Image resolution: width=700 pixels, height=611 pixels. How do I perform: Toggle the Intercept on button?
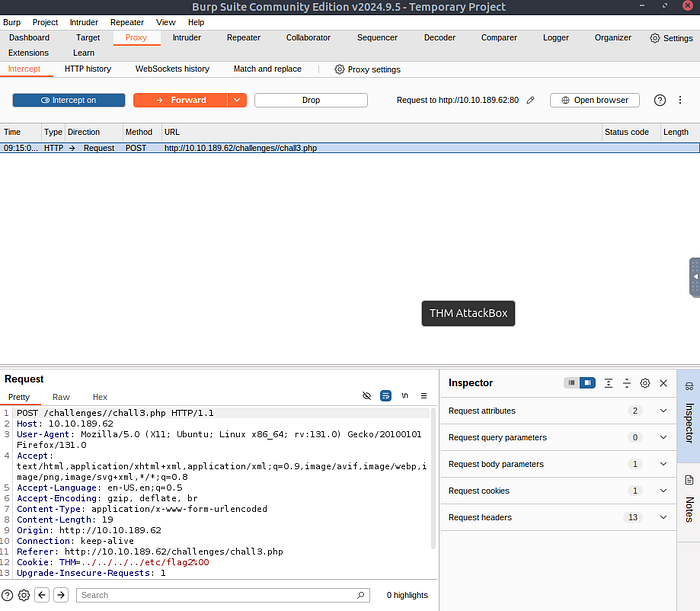coord(69,100)
